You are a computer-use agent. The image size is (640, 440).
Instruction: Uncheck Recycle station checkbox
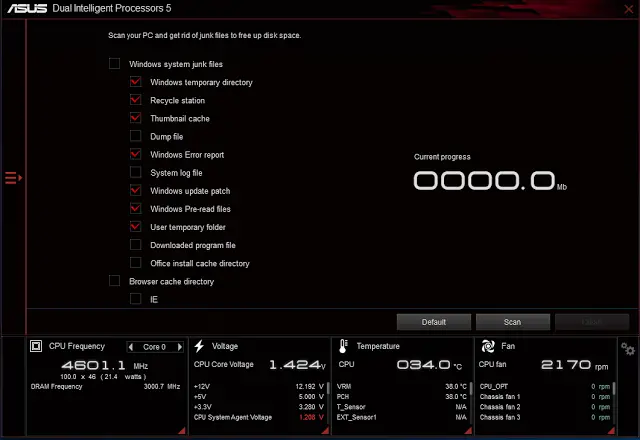coord(136,100)
